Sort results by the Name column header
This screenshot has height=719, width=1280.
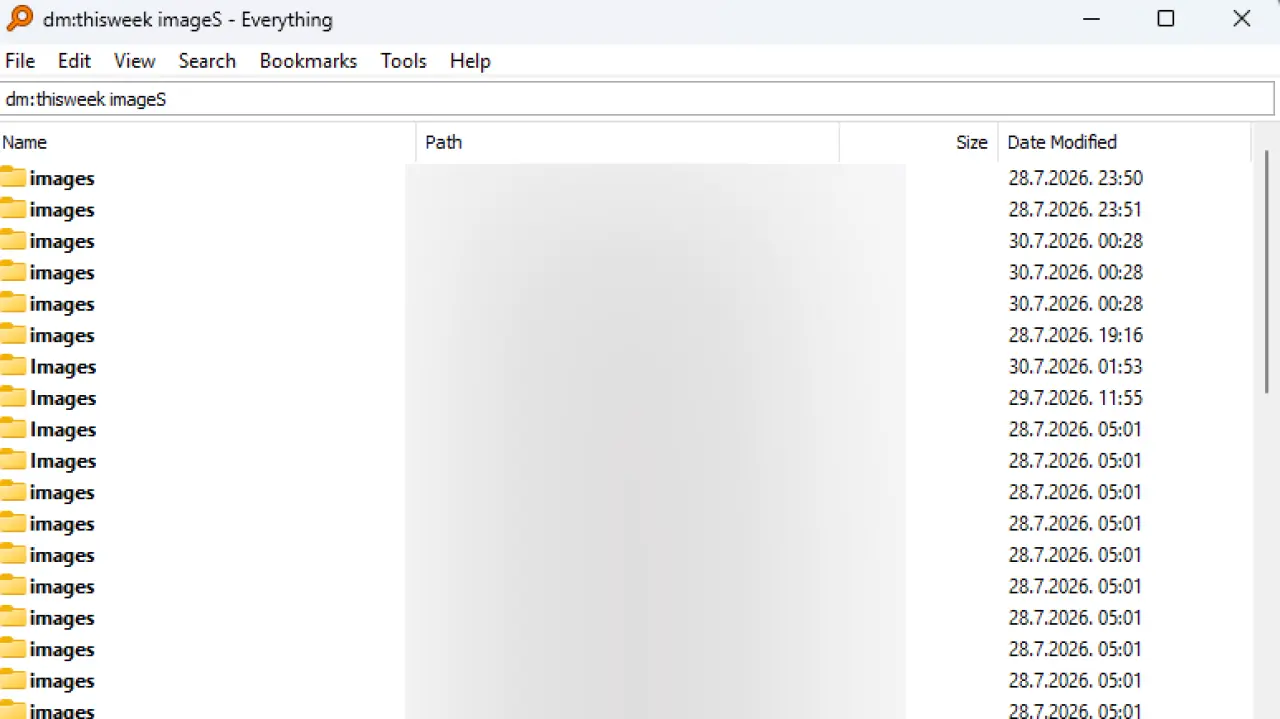(x=207, y=142)
